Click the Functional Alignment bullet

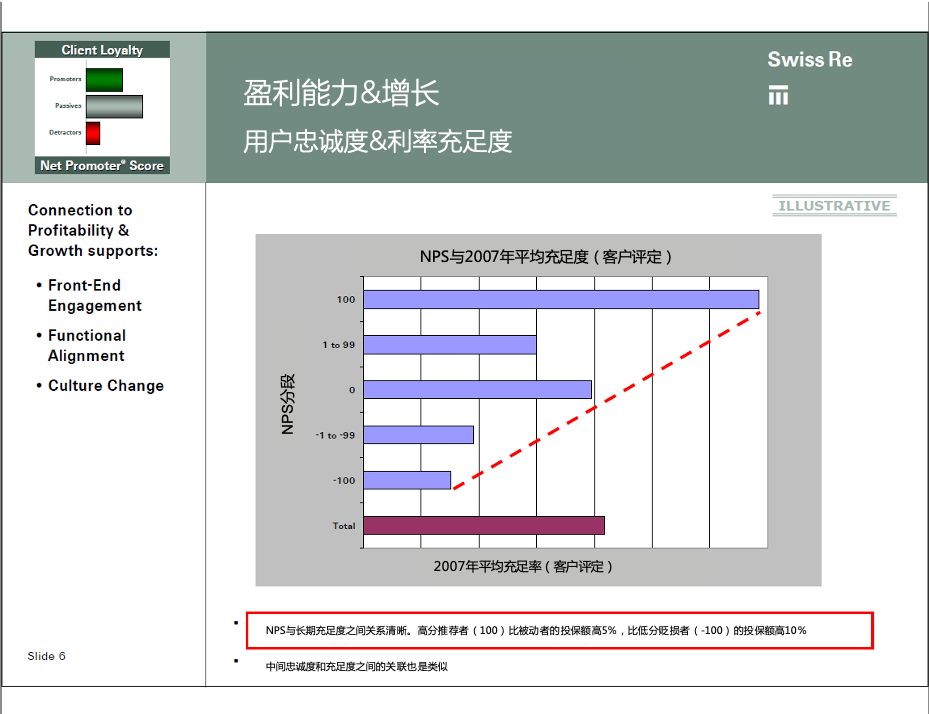[x=87, y=346]
